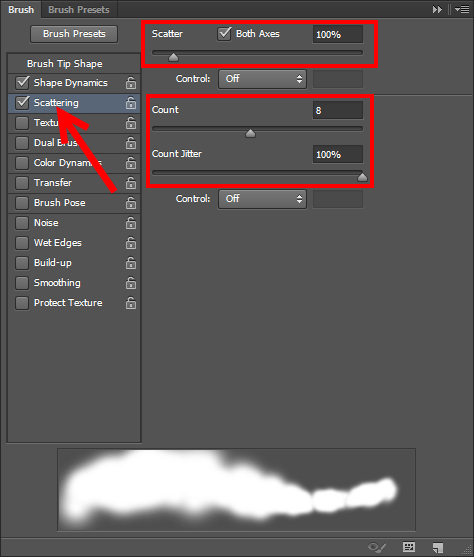Click the Scatter percentage field
Screen dimensions: 474x557
tap(338, 34)
